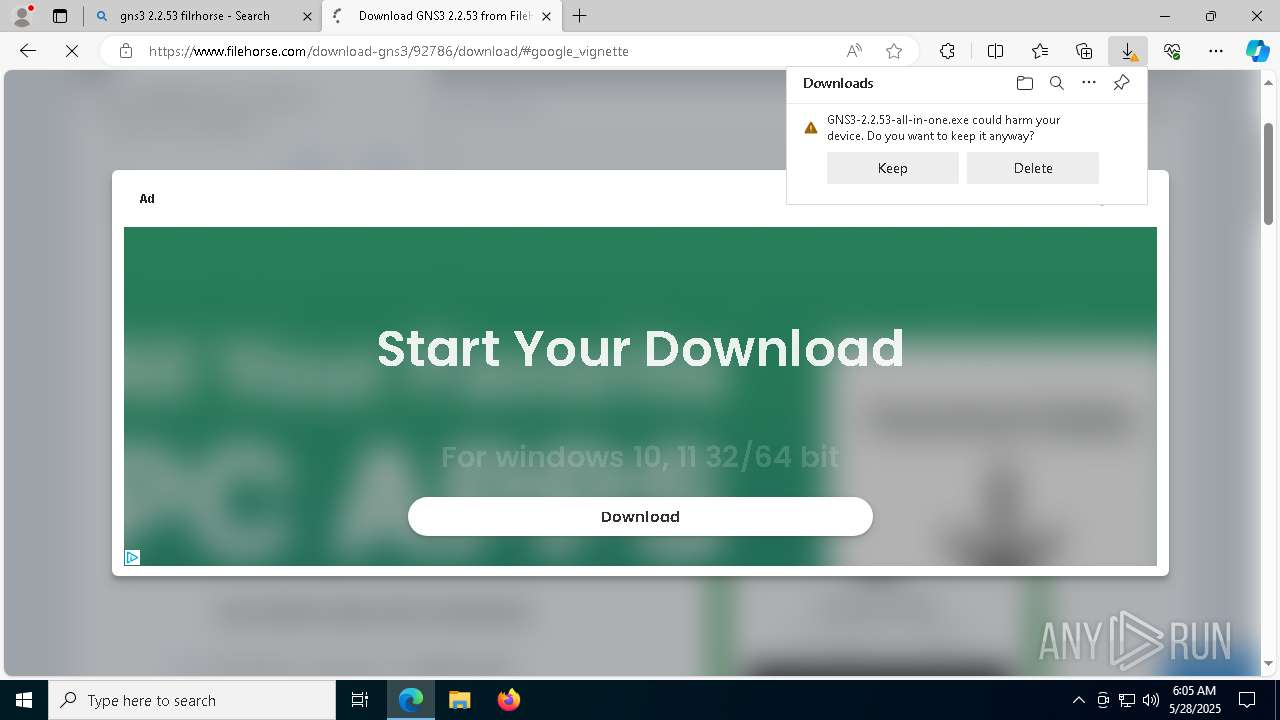Add this page to favorites star
Viewport: 1280px width, 720px height.
click(894, 51)
